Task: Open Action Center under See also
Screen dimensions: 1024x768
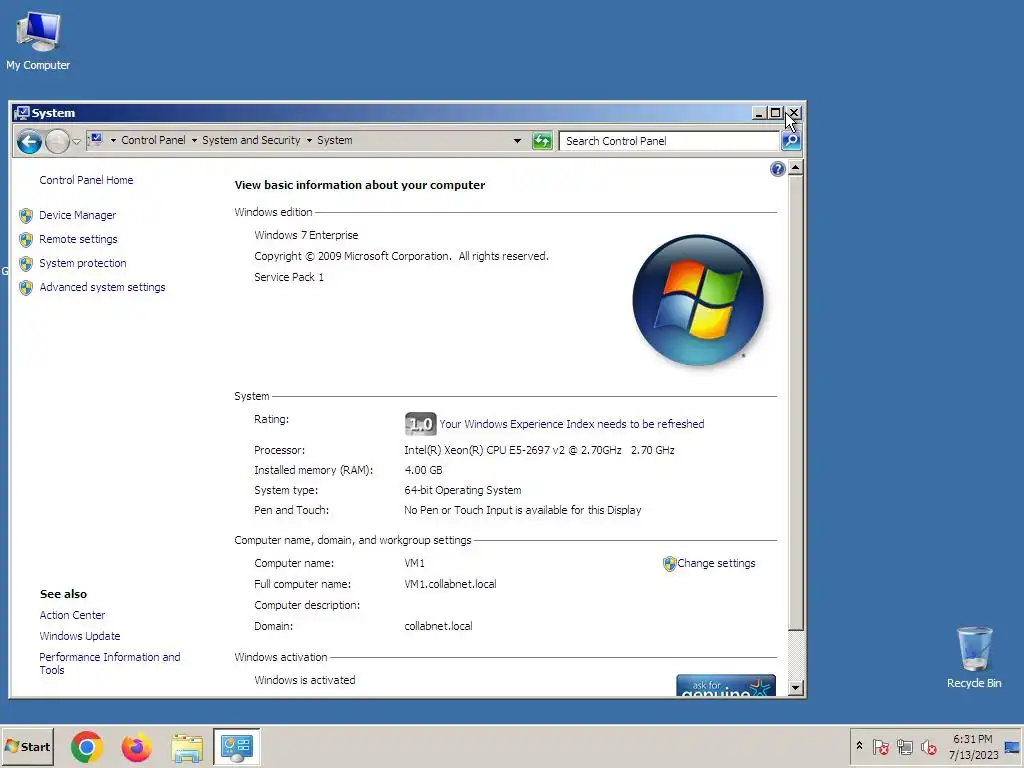Action: [x=72, y=615]
